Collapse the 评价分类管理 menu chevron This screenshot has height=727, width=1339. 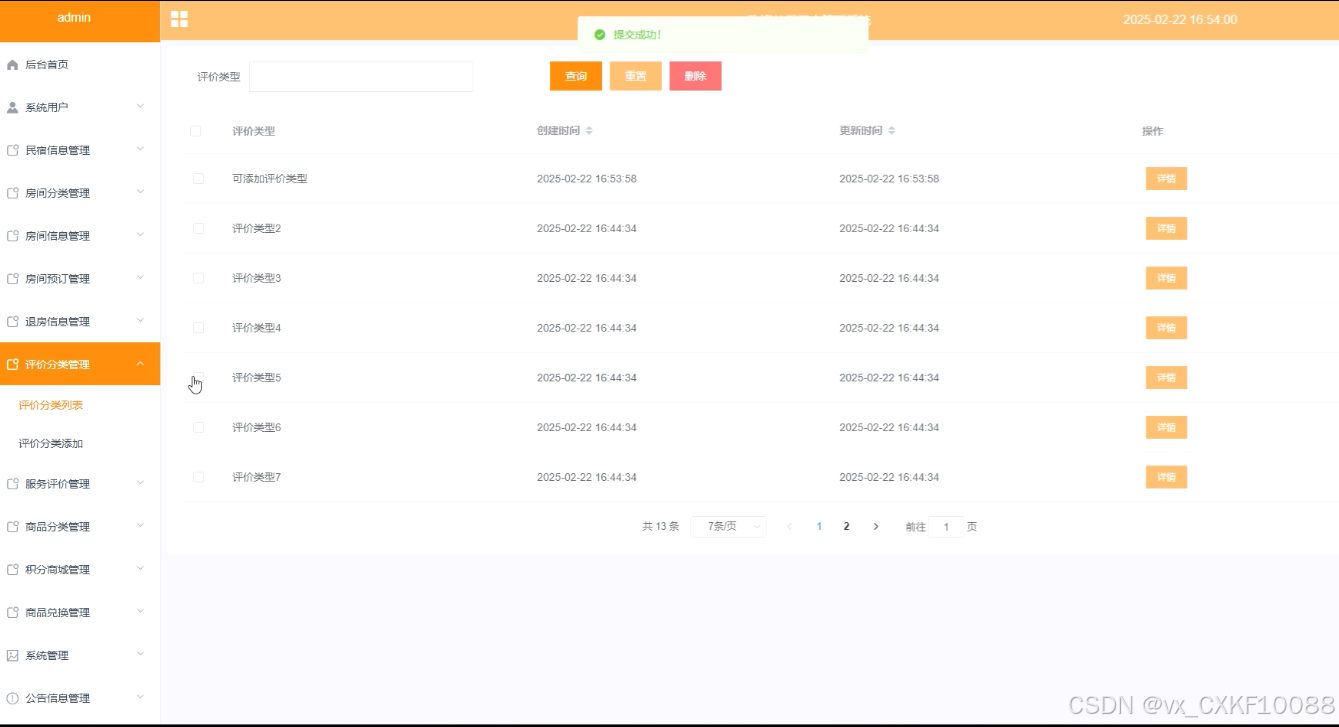coord(140,364)
